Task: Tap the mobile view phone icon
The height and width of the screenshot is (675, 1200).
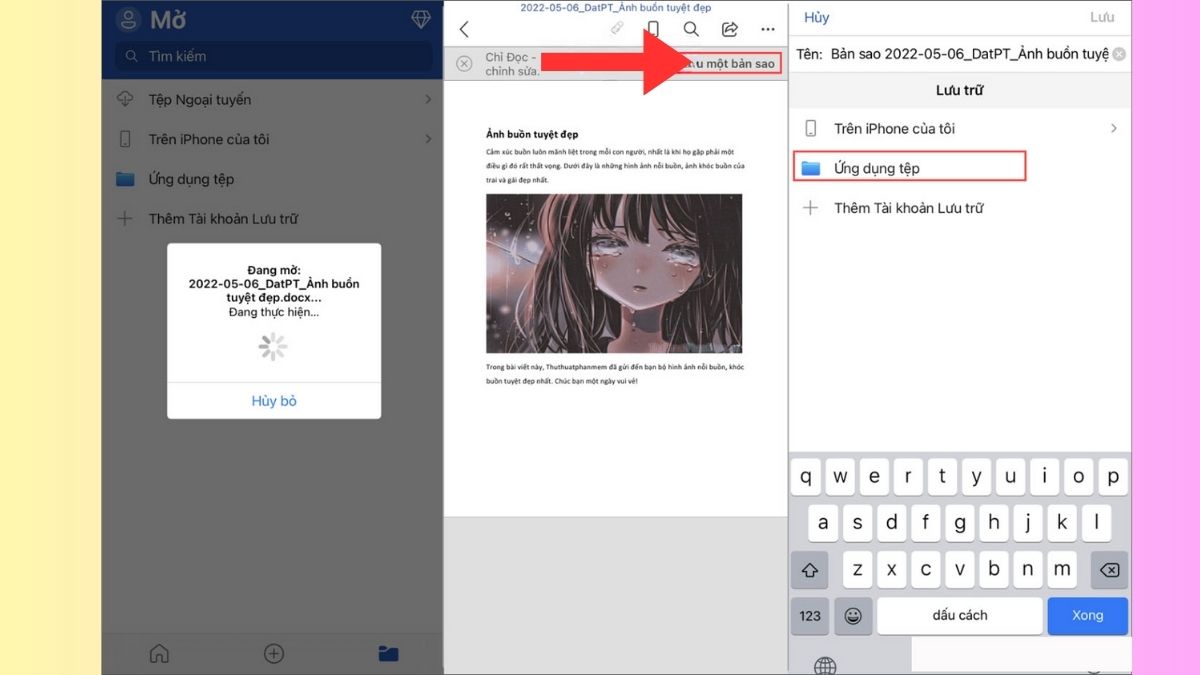Action: pos(653,29)
